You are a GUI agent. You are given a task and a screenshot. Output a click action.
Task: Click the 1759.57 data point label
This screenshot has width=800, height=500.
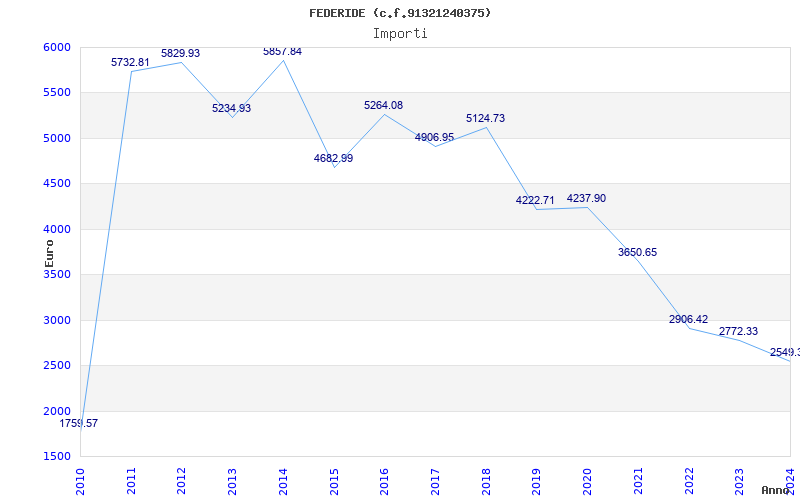pos(79,424)
